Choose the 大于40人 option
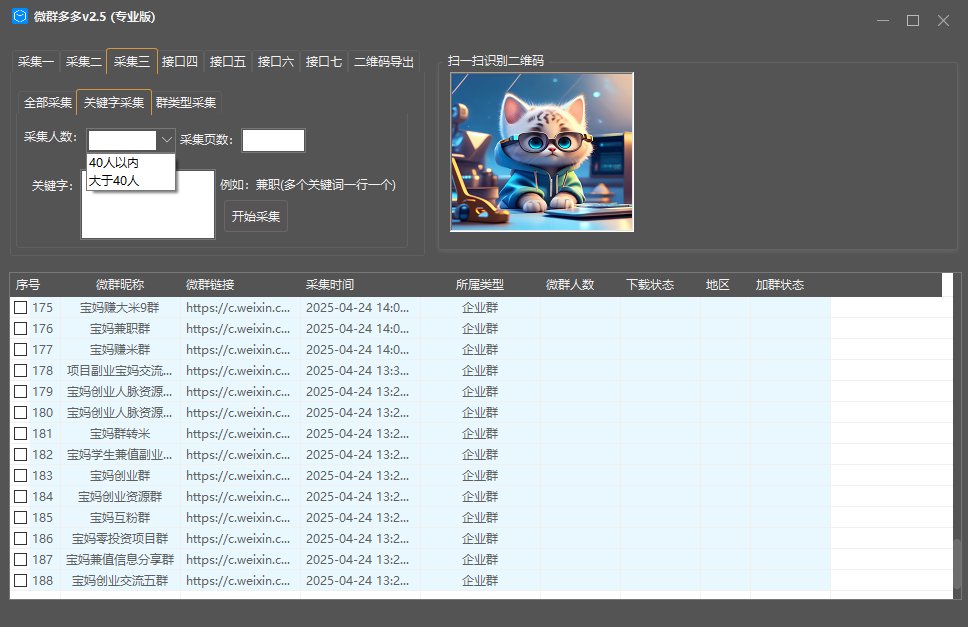The width and height of the screenshot is (968, 627). [x=114, y=181]
